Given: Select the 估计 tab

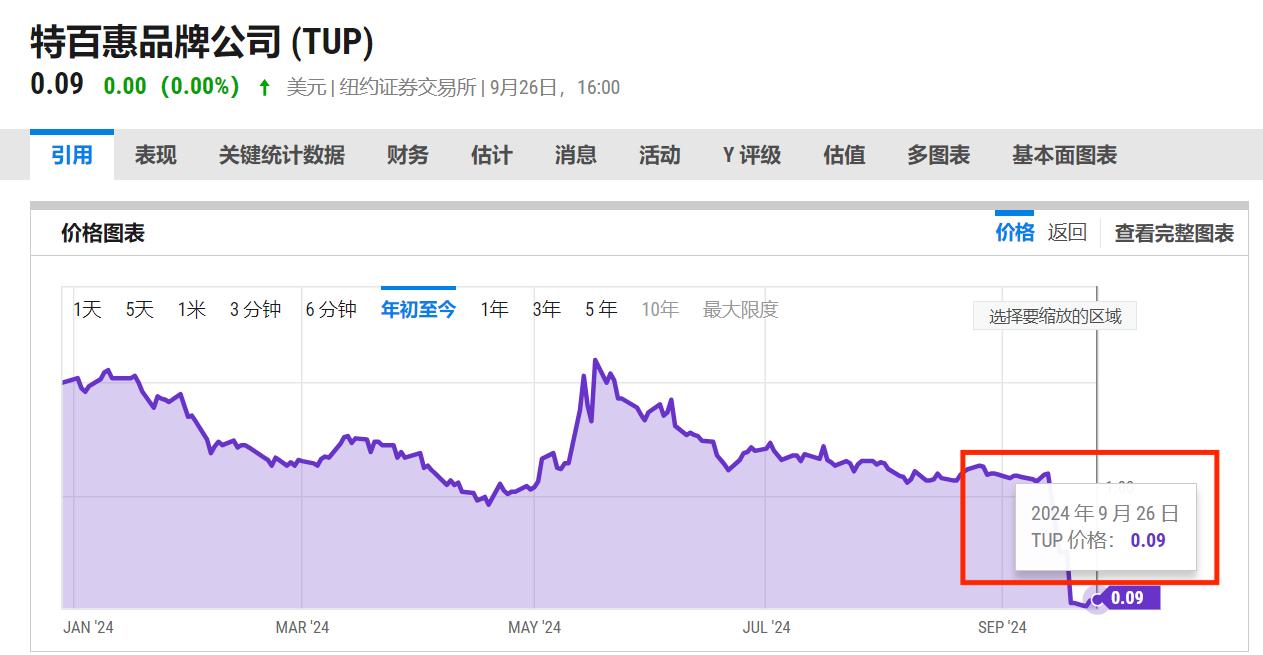Looking at the screenshot, I should [491, 155].
